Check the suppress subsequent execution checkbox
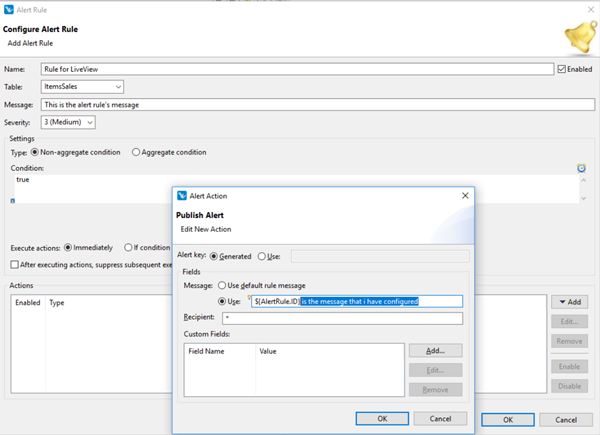Viewport: 600px width, 435px height. coord(14,265)
